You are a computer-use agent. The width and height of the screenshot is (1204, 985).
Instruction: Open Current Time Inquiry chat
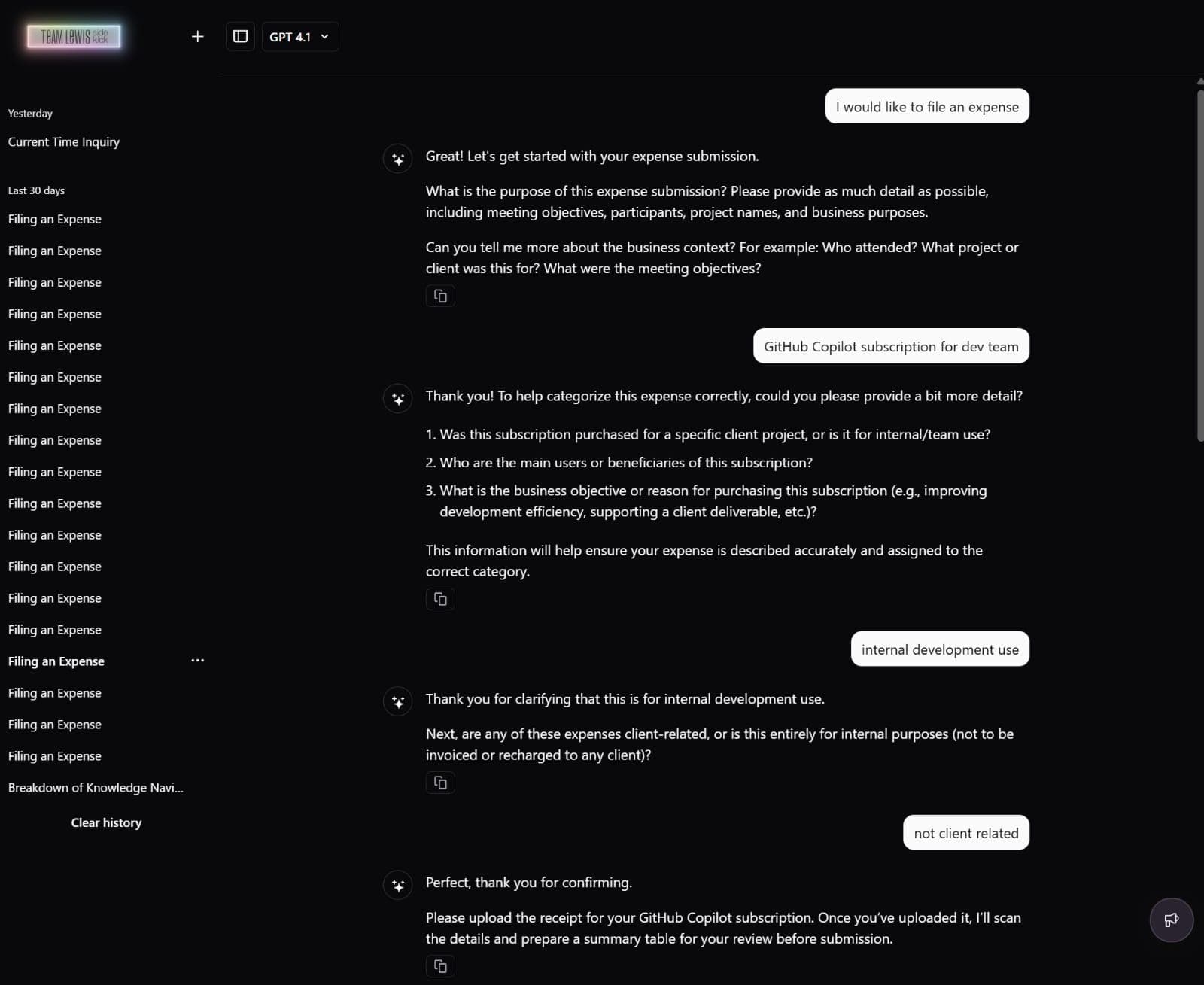click(64, 142)
